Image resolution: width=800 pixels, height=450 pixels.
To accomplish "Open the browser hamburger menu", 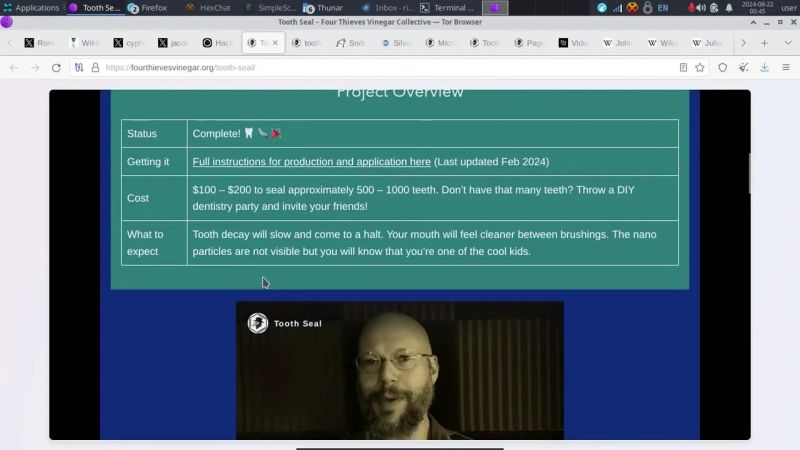I will coord(786,67).
